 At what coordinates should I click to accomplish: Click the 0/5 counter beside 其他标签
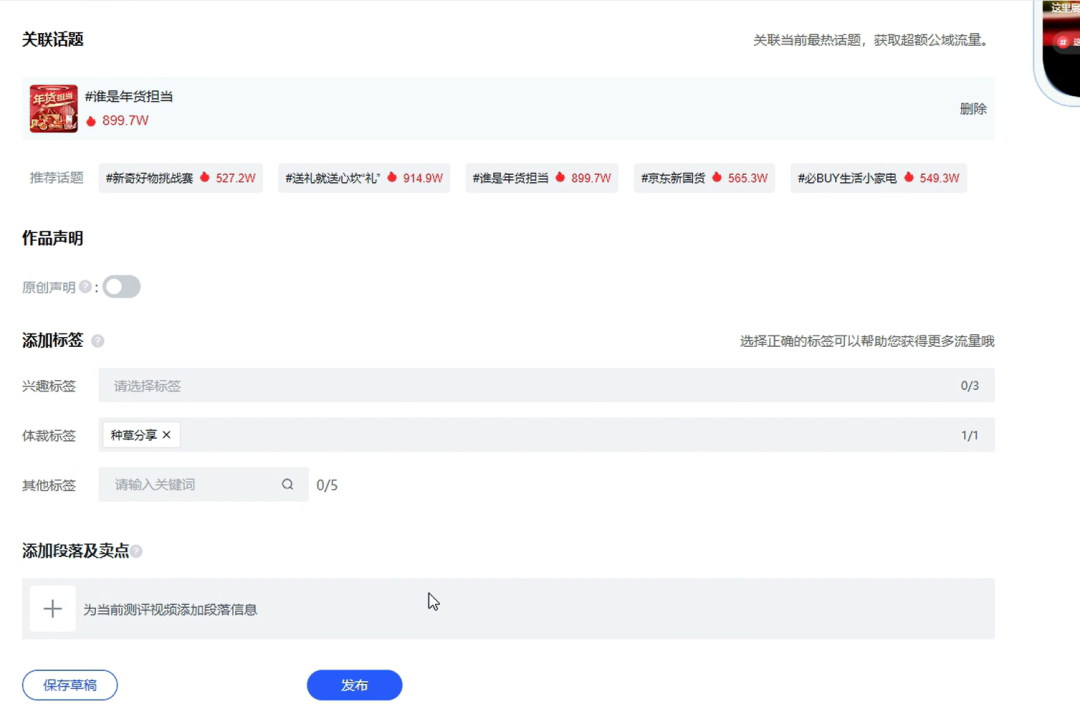[326, 485]
